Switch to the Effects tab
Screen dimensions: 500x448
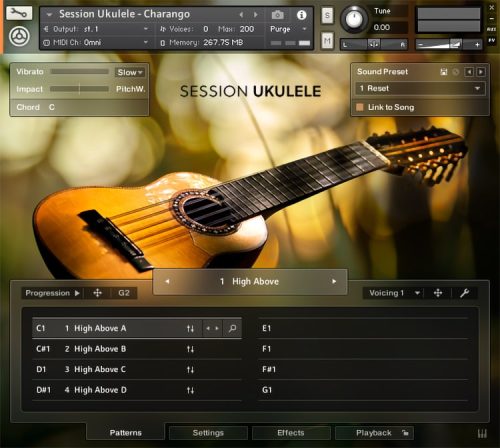point(291,433)
